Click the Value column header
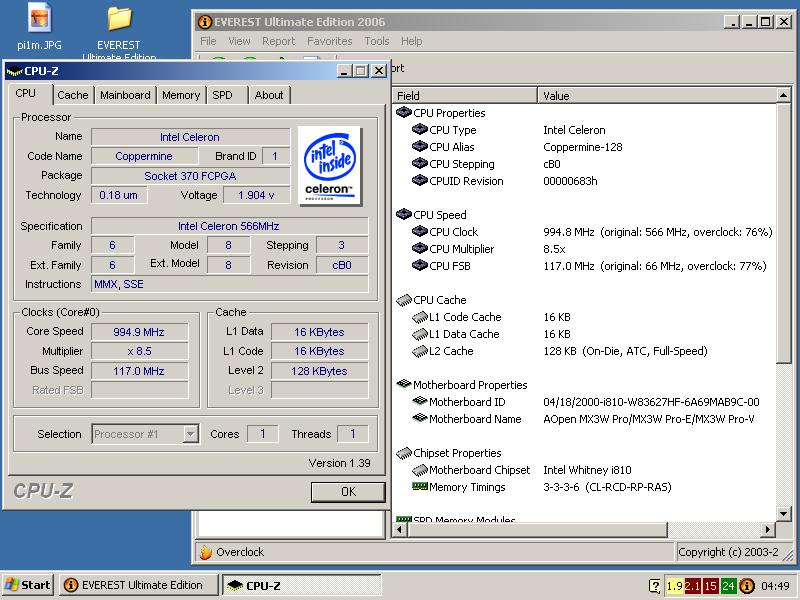The height and width of the screenshot is (600, 800). pyautogui.click(x=657, y=95)
